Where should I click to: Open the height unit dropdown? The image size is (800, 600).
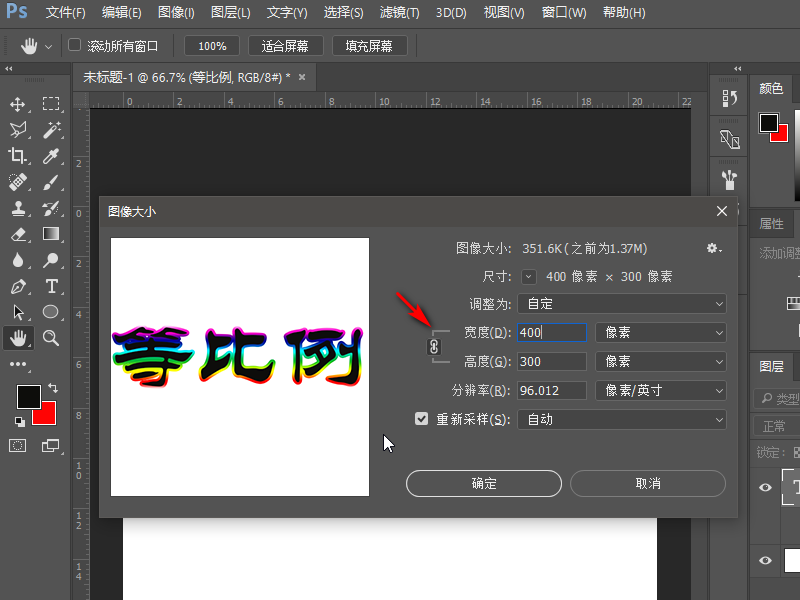(x=660, y=362)
